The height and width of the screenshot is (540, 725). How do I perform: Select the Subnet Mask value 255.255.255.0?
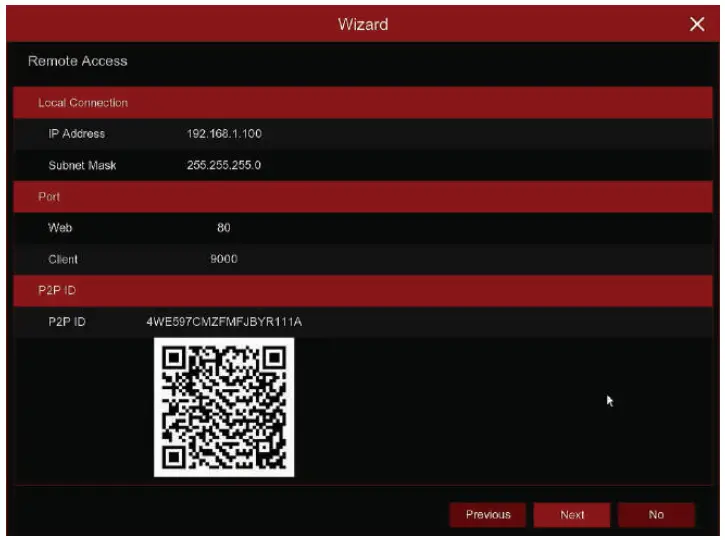click(224, 165)
